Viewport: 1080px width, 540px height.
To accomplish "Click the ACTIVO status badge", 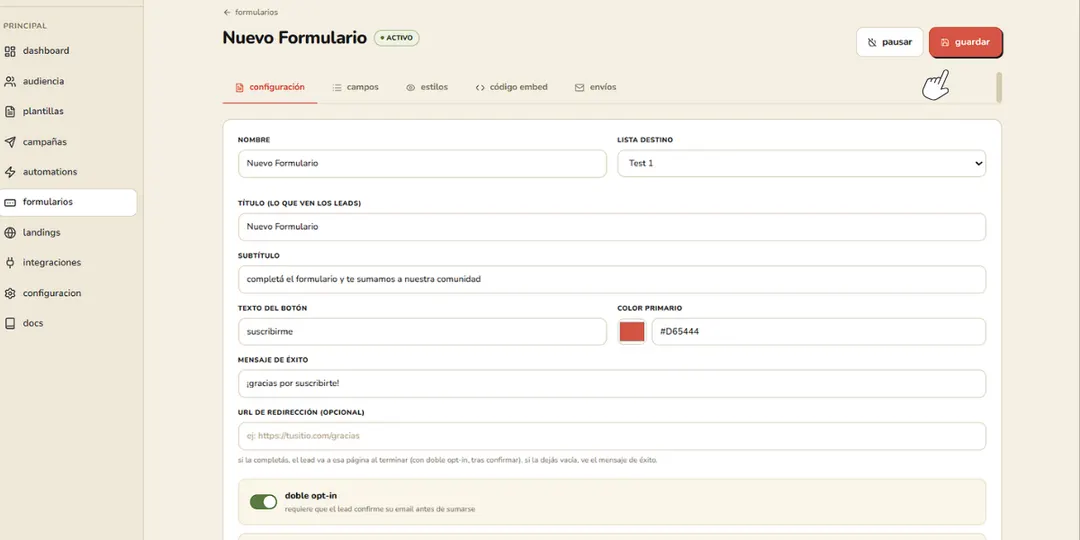I will (x=397, y=38).
